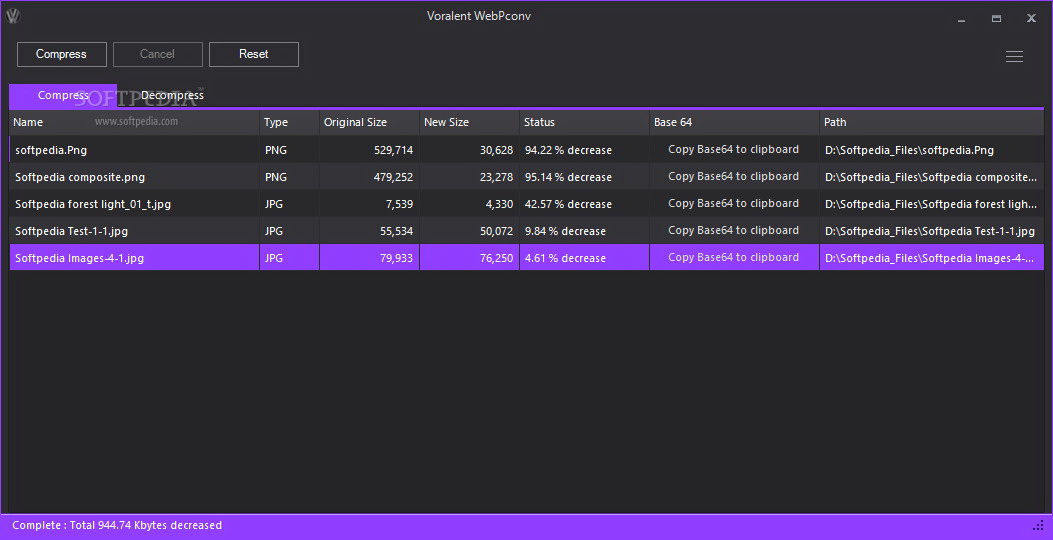Switch to the Decompress tab
This screenshot has height=540, width=1053.
click(172, 95)
